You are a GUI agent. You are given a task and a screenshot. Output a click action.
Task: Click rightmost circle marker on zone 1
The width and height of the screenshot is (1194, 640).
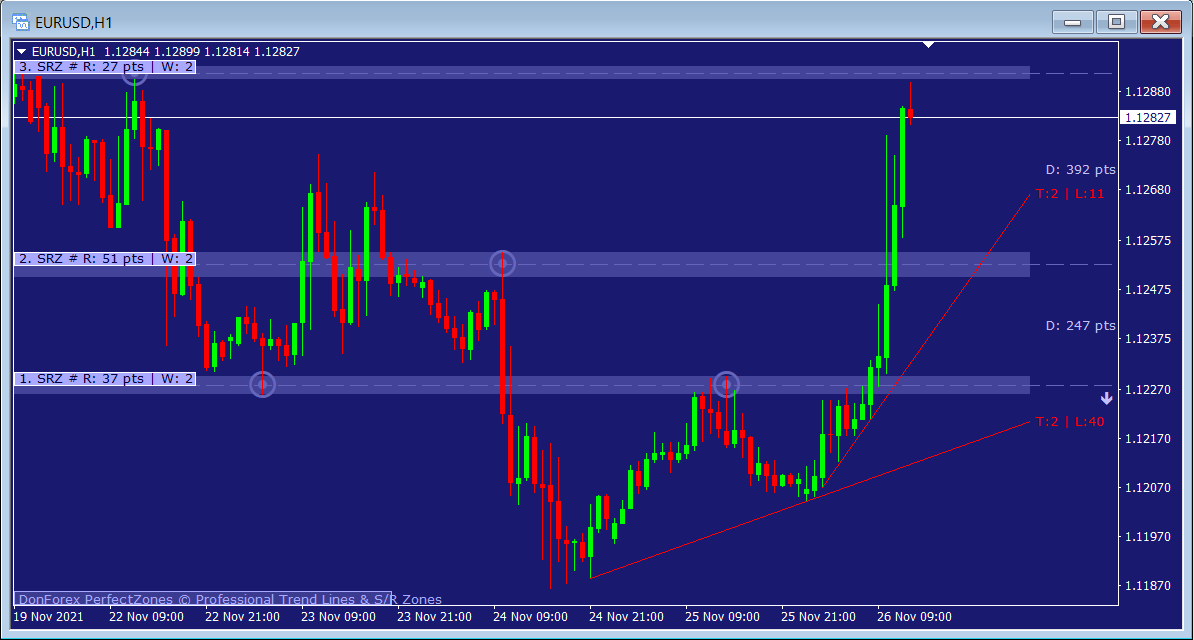(x=727, y=383)
